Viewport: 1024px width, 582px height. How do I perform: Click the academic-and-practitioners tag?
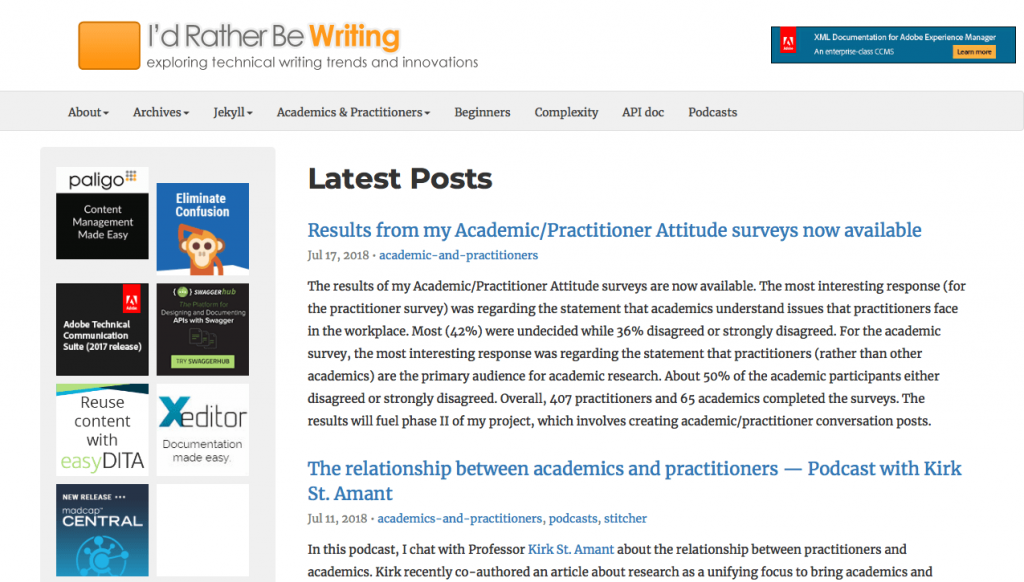[458, 255]
